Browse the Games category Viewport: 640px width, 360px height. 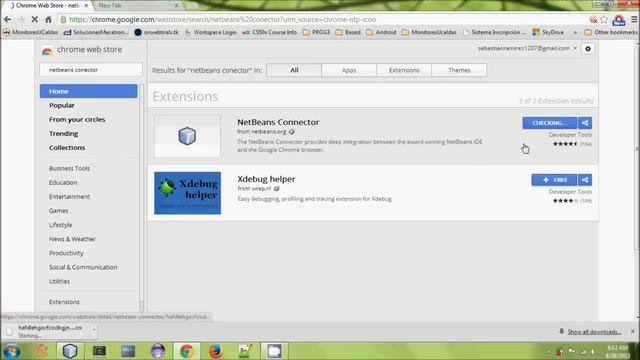pos(58,211)
